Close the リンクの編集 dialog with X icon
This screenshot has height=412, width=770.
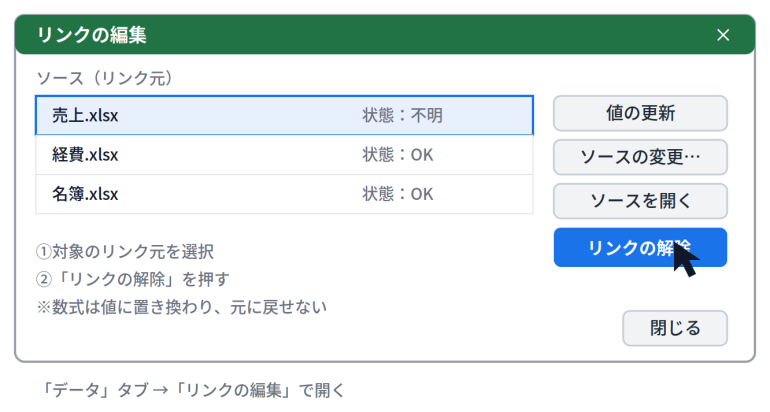click(x=722, y=35)
